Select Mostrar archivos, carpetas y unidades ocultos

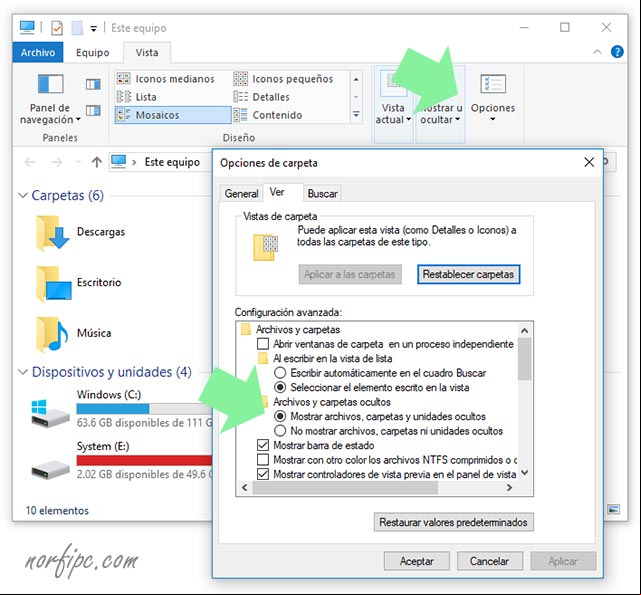point(280,416)
